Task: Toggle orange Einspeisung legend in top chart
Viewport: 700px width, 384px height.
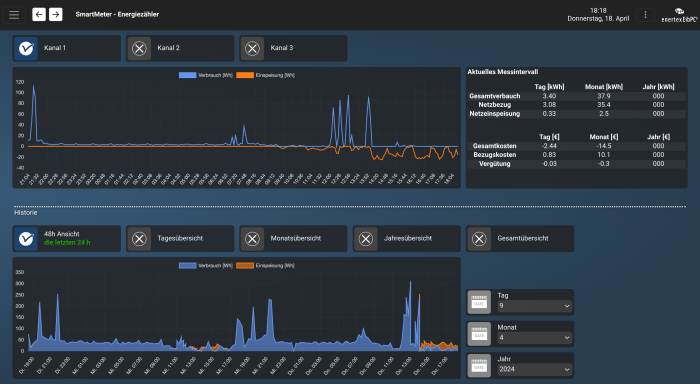Action: coord(266,75)
